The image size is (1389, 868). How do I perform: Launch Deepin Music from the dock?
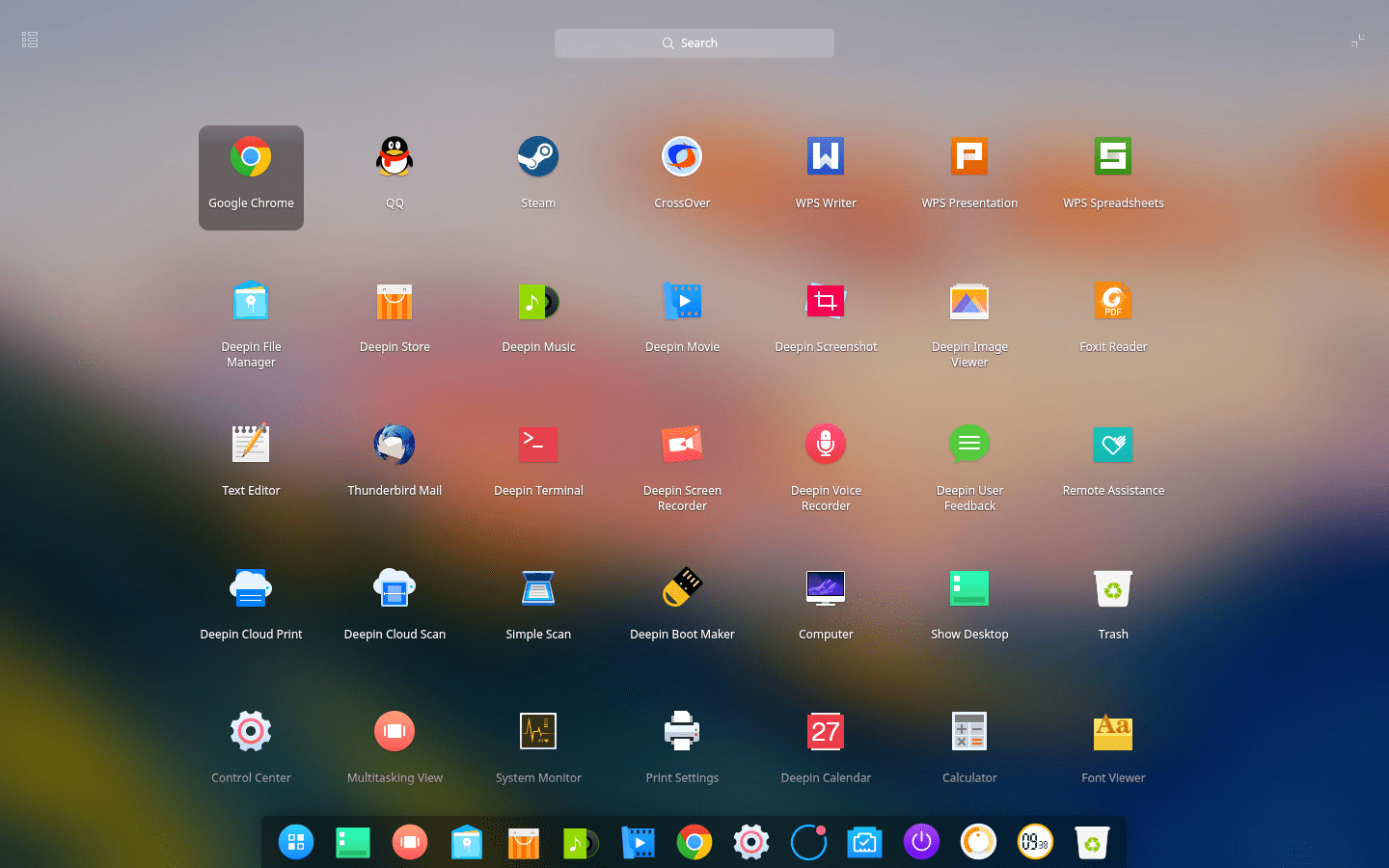pos(580,842)
